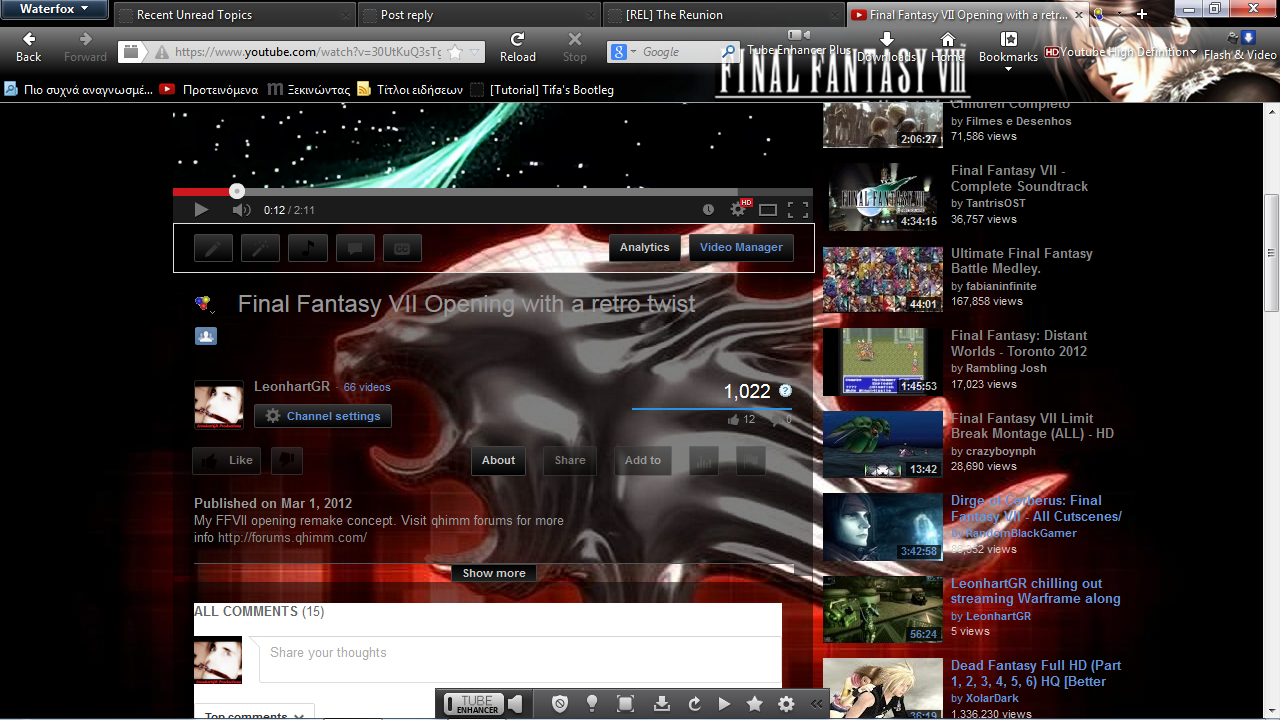The width and height of the screenshot is (1280, 720).
Task: Open the Annotations speech bubble tool
Action: click(x=355, y=248)
